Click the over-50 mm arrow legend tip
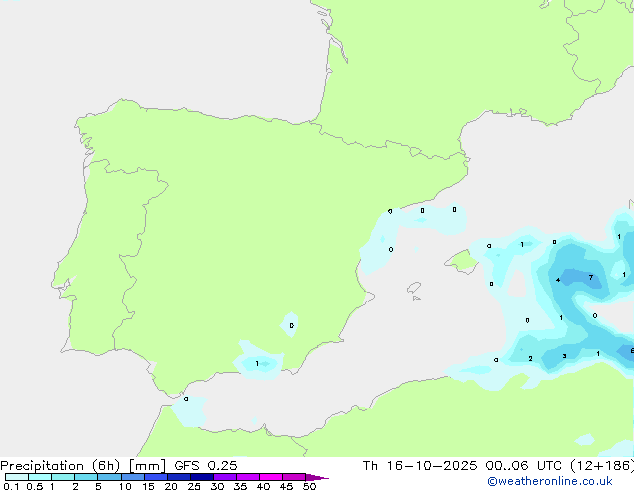Image resolution: width=634 pixels, height=490 pixels. pyautogui.click(x=317, y=477)
